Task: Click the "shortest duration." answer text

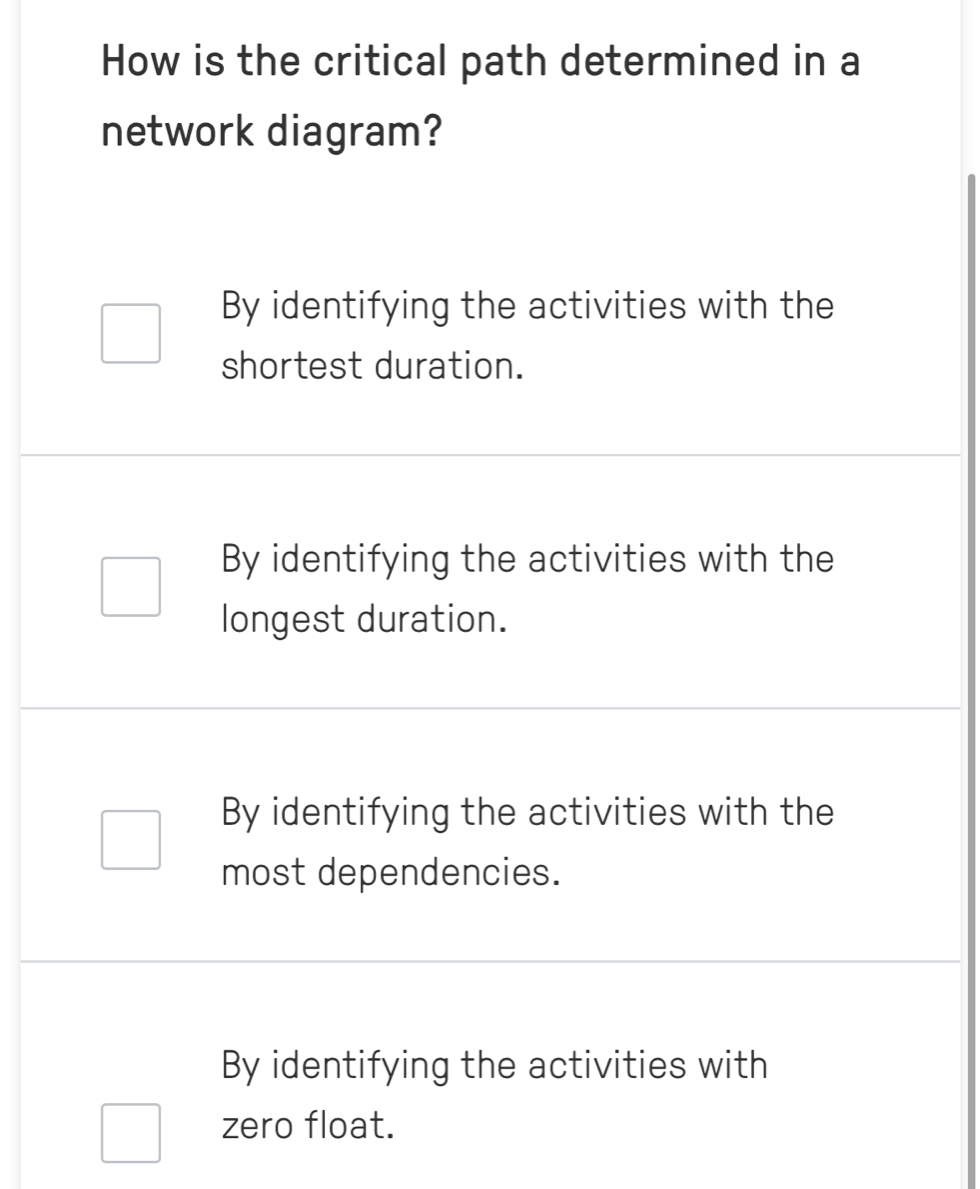Action: click(373, 367)
